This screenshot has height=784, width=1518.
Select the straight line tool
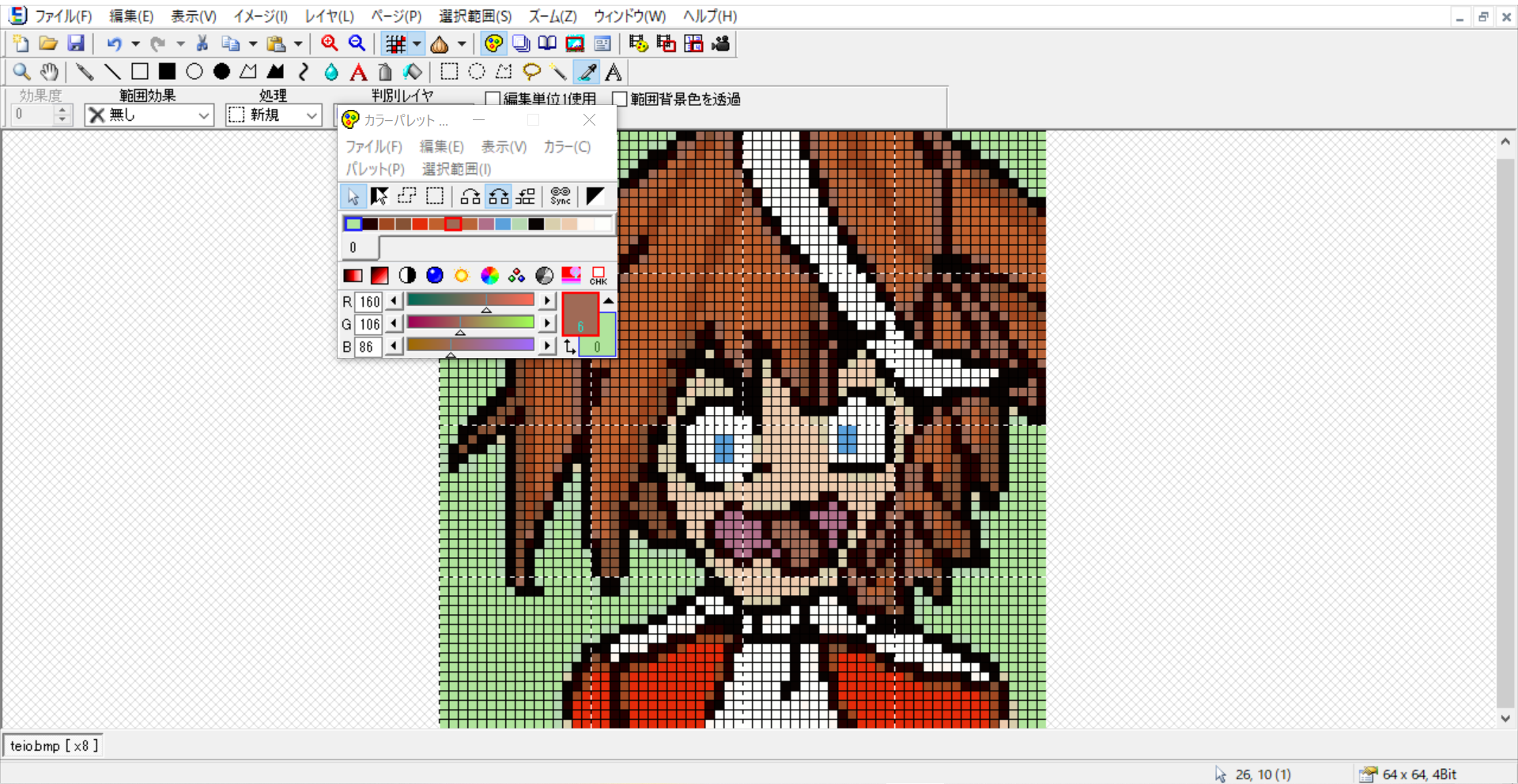(112, 72)
